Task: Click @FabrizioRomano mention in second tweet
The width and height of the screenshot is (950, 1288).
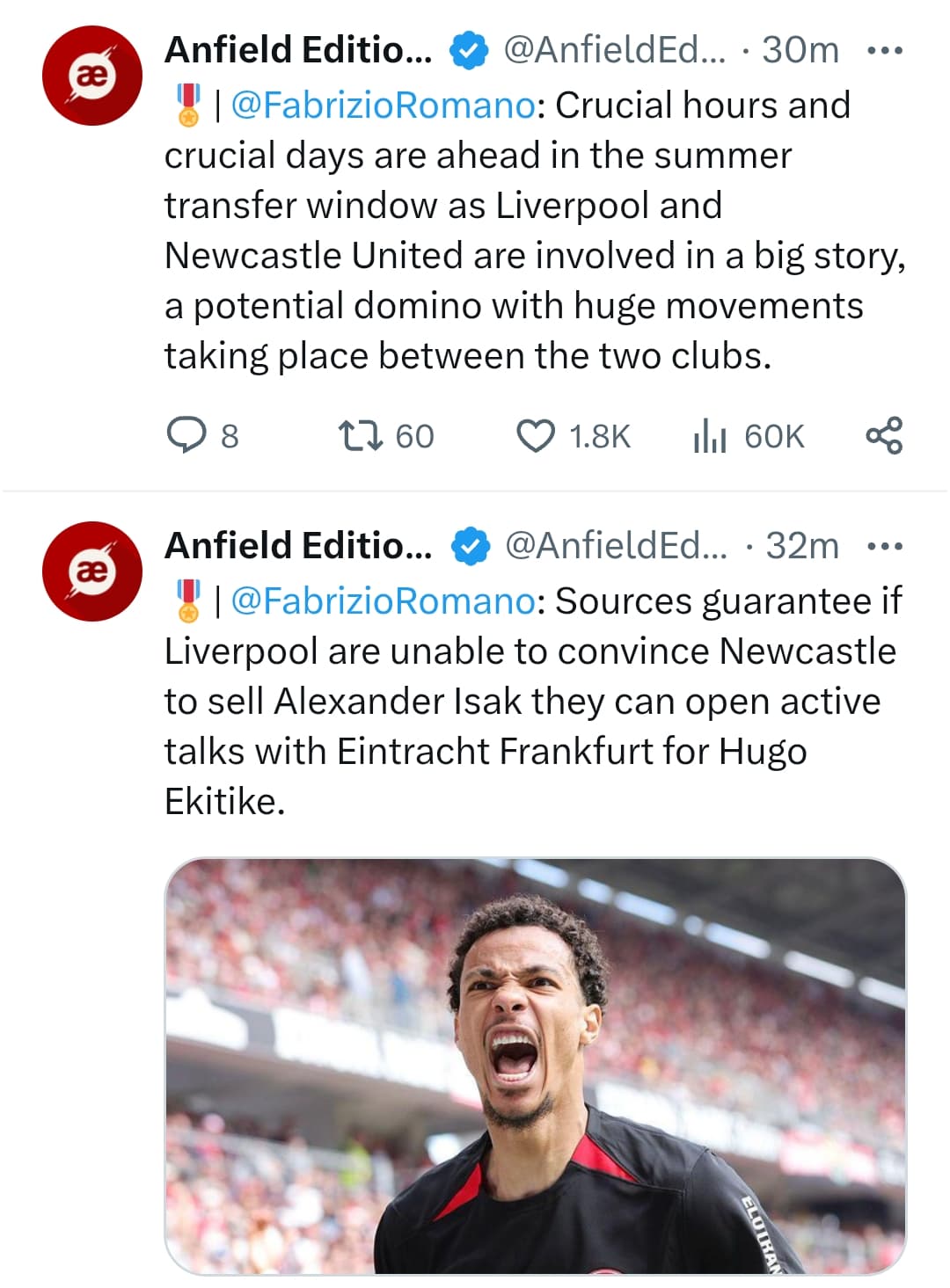Action: point(383,601)
